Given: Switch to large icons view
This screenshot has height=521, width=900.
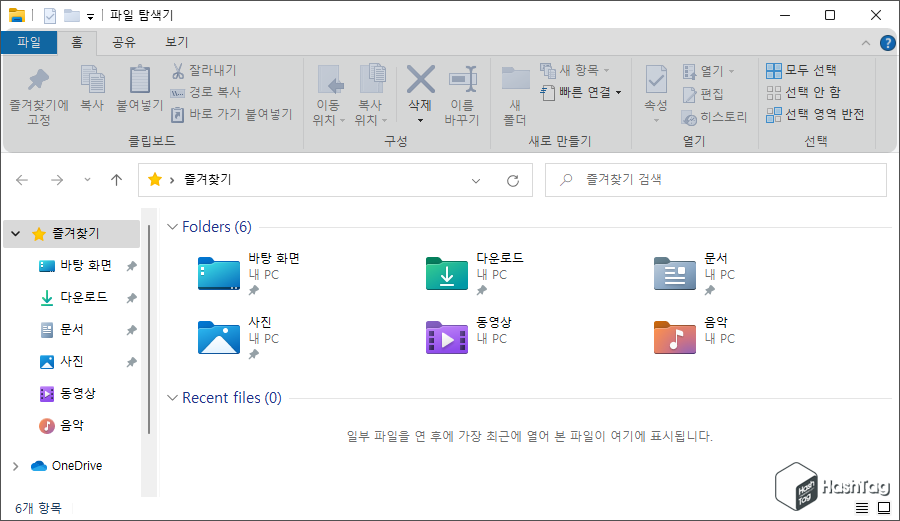Looking at the screenshot, I should click(884, 508).
